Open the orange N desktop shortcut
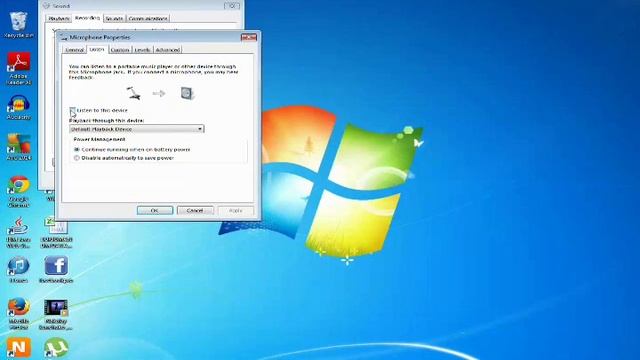 click(19, 348)
